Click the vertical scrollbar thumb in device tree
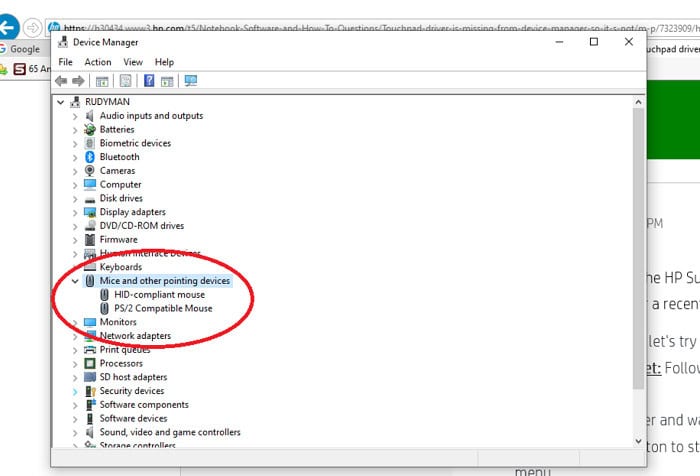Viewport: 700px width, 476px height. (x=638, y=248)
